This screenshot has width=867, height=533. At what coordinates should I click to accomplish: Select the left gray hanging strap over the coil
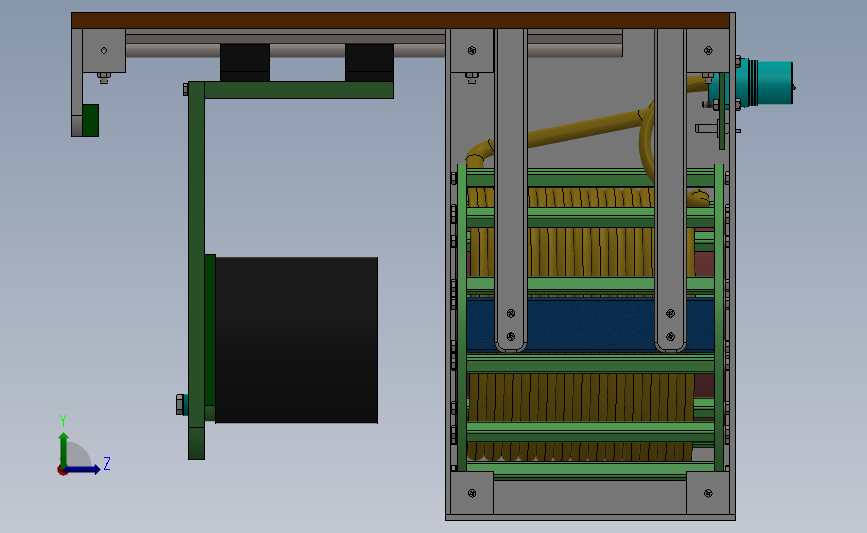pos(510,188)
